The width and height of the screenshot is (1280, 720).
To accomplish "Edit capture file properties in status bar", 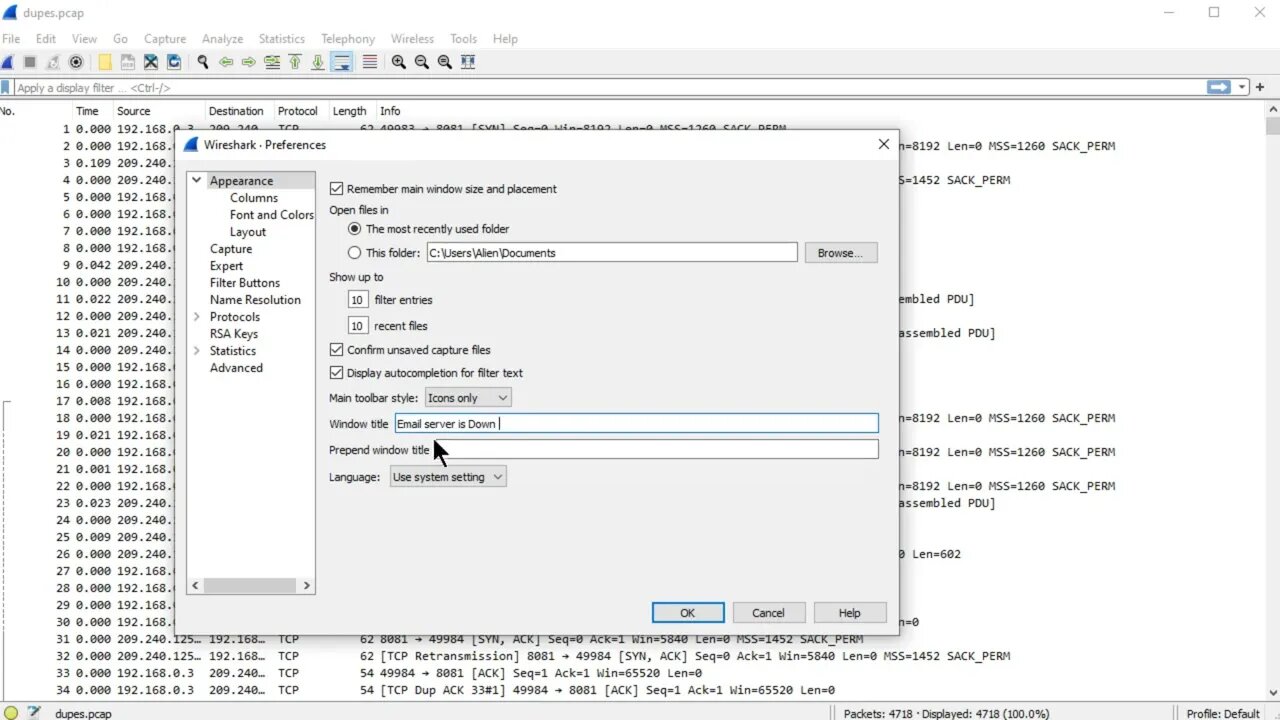I will (x=34, y=713).
